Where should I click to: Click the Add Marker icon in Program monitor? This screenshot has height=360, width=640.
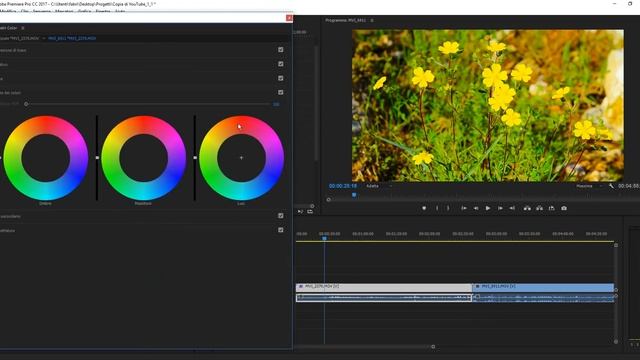[x=424, y=208]
